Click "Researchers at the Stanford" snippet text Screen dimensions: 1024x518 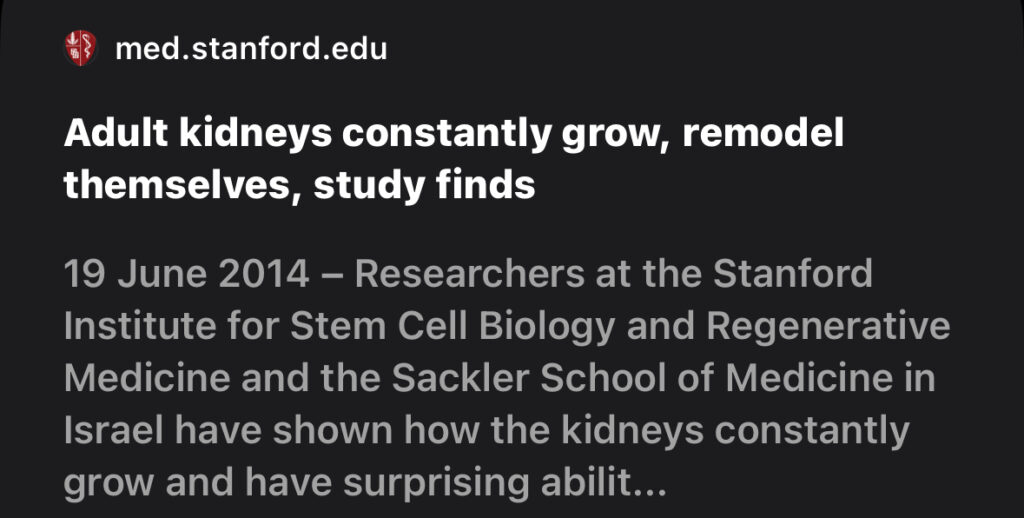tap(613, 274)
